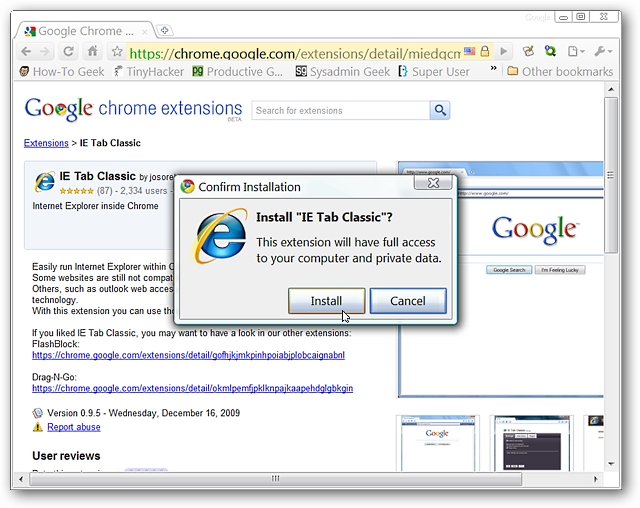
Task: Confirm installation with the Install button
Action: (326, 300)
